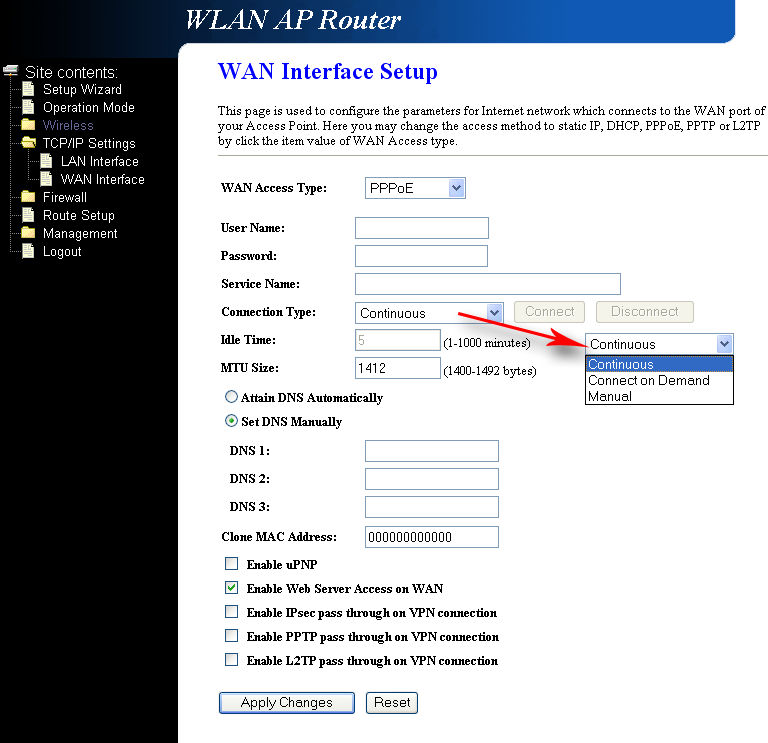The width and height of the screenshot is (768, 743).
Task: Click the Password field
Action: tap(421, 256)
